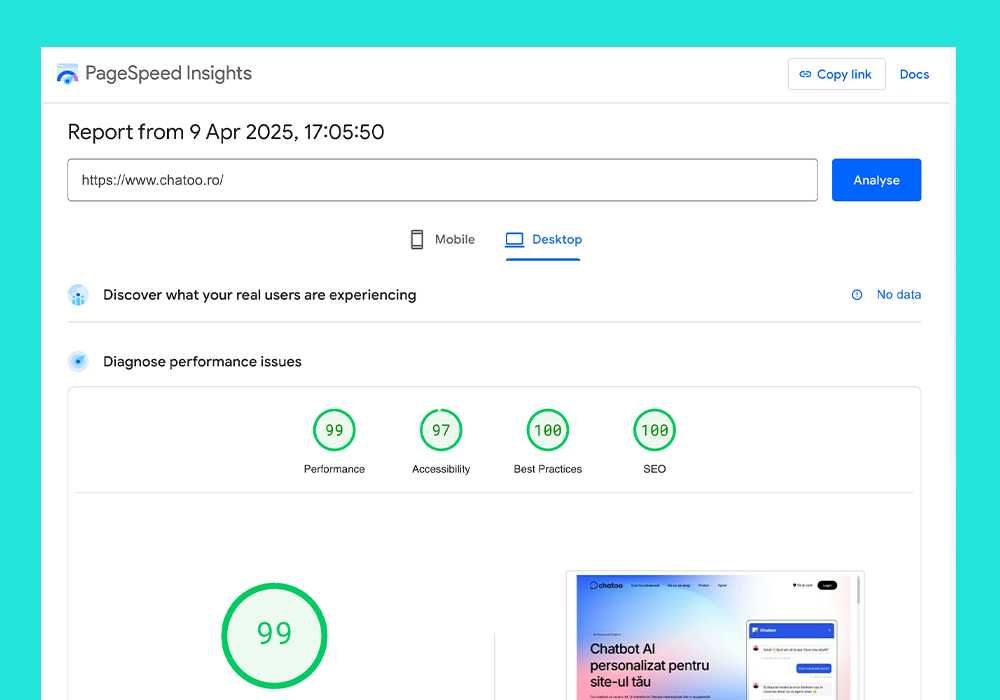This screenshot has width=1000, height=700.
Task: Click the Performance label under the gauge
Action: pyautogui.click(x=334, y=469)
